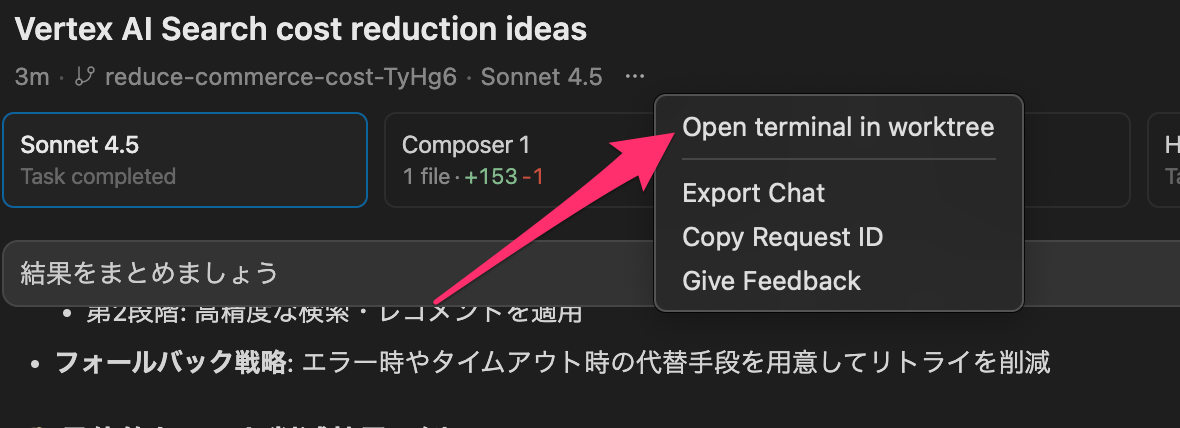Click the reduce-commerce-cost-TyHg6 branch name
1180x428 pixels.
click(280, 77)
